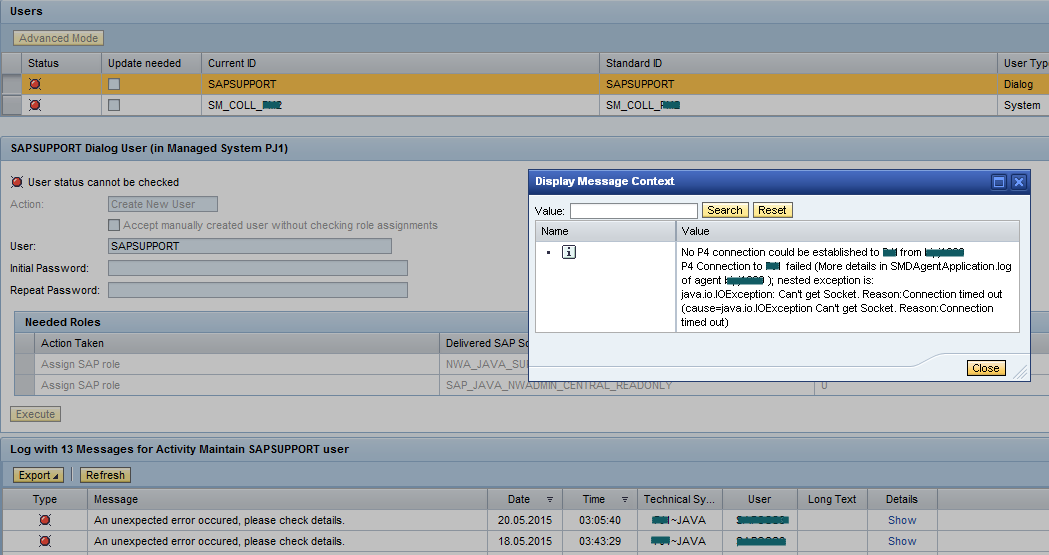Click the Details column header

pos(902,499)
